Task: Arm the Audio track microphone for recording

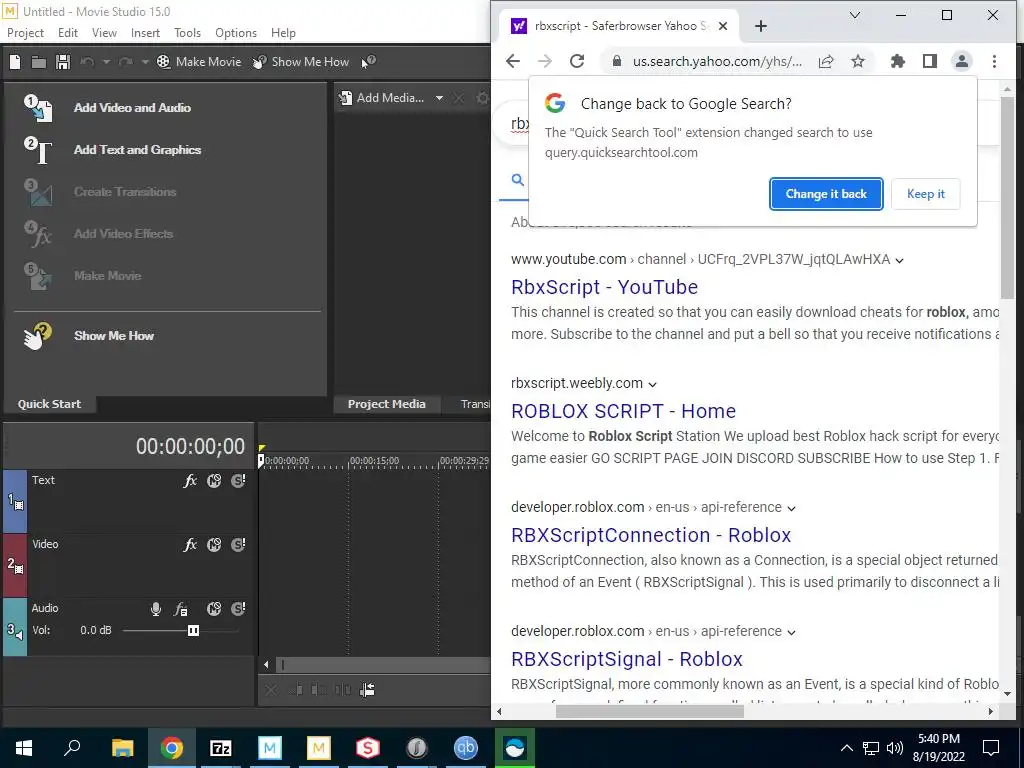Action: pyautogui.click(x=156, y=609)
